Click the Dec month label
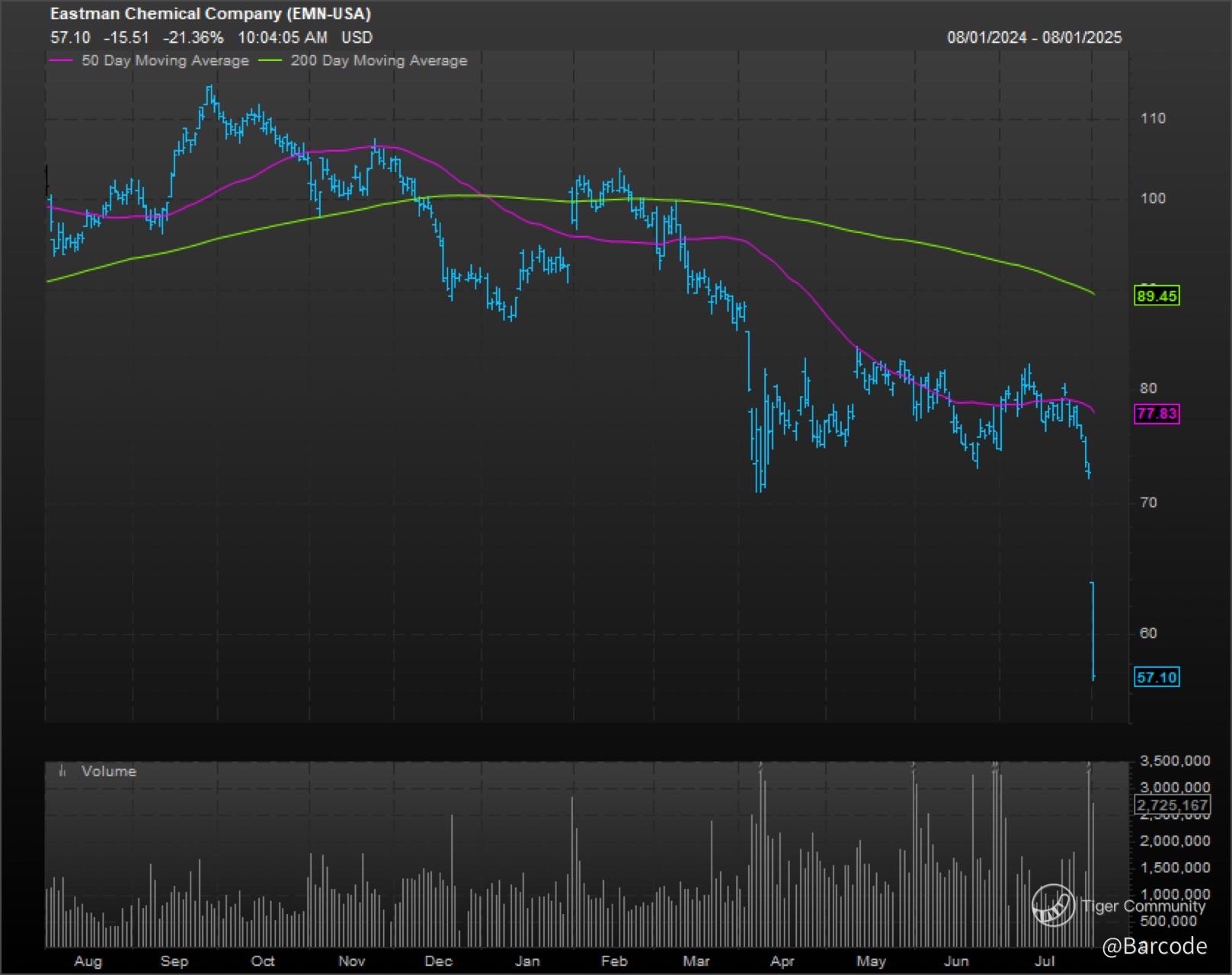The width and height of the screenshot is (1232, 975). coord(439,961)
